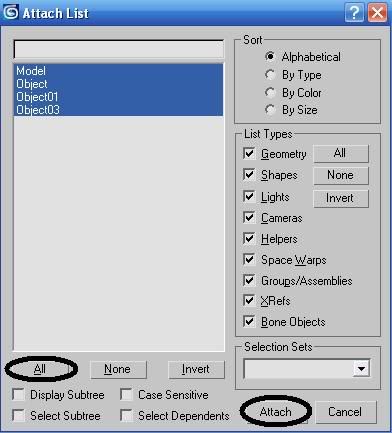Image resolution: width=392 pixels, height=433 pixels.
Task: Click the 3ds Max logo icon in title bar
Action: [11, 13]
